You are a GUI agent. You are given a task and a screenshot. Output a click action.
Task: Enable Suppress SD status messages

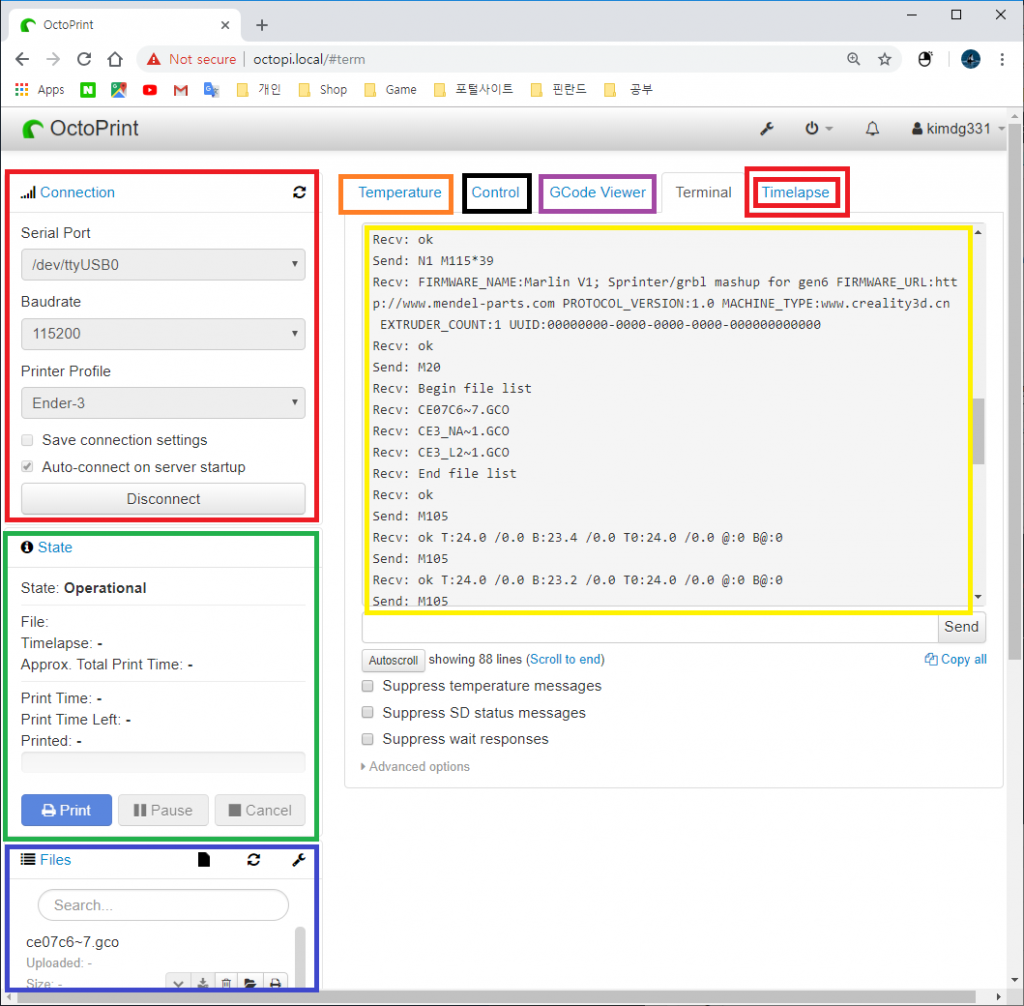[x=368, y=713]
